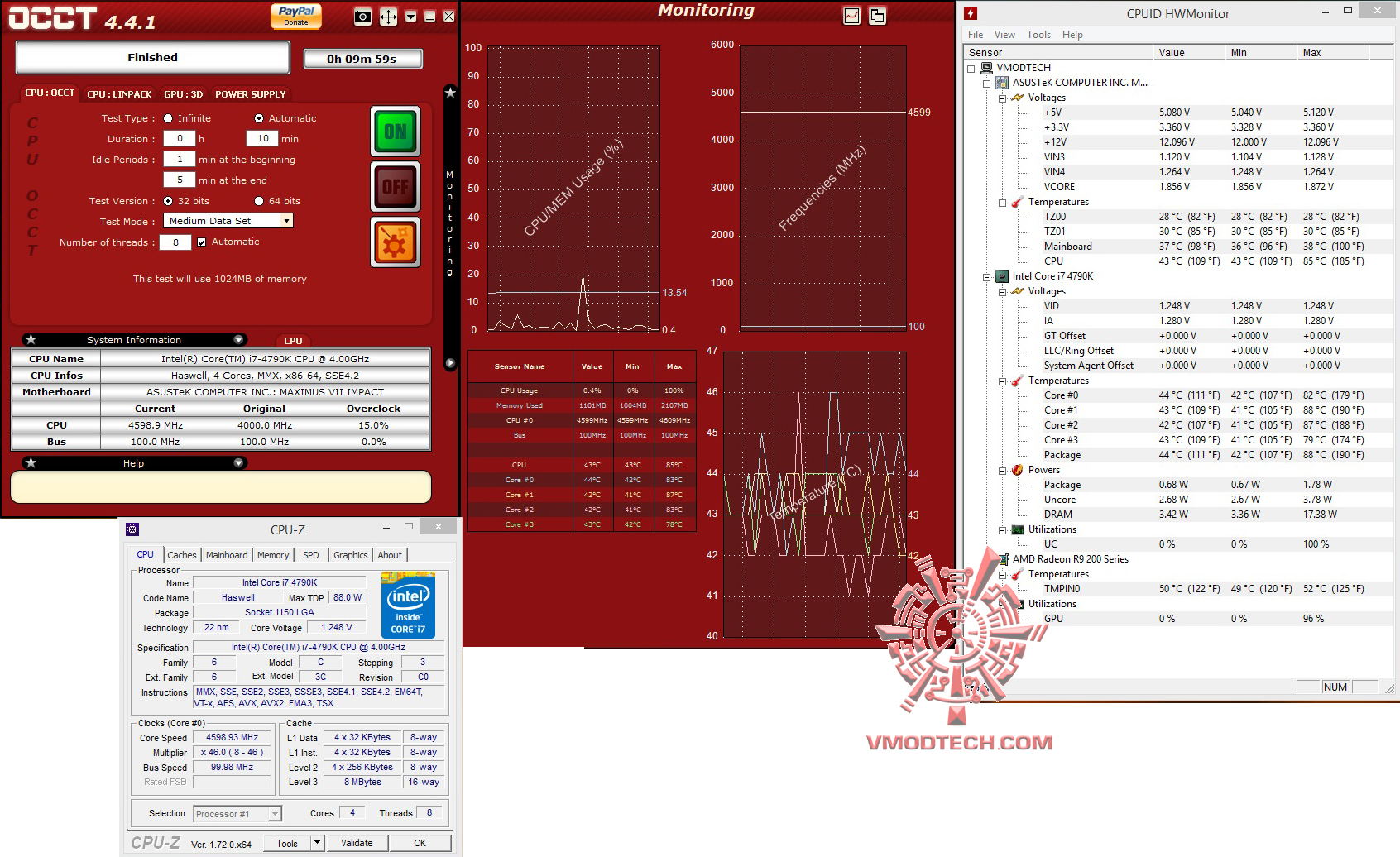
Task: Open the CPU-Z processor Selection dropdown
Action: 274,814
